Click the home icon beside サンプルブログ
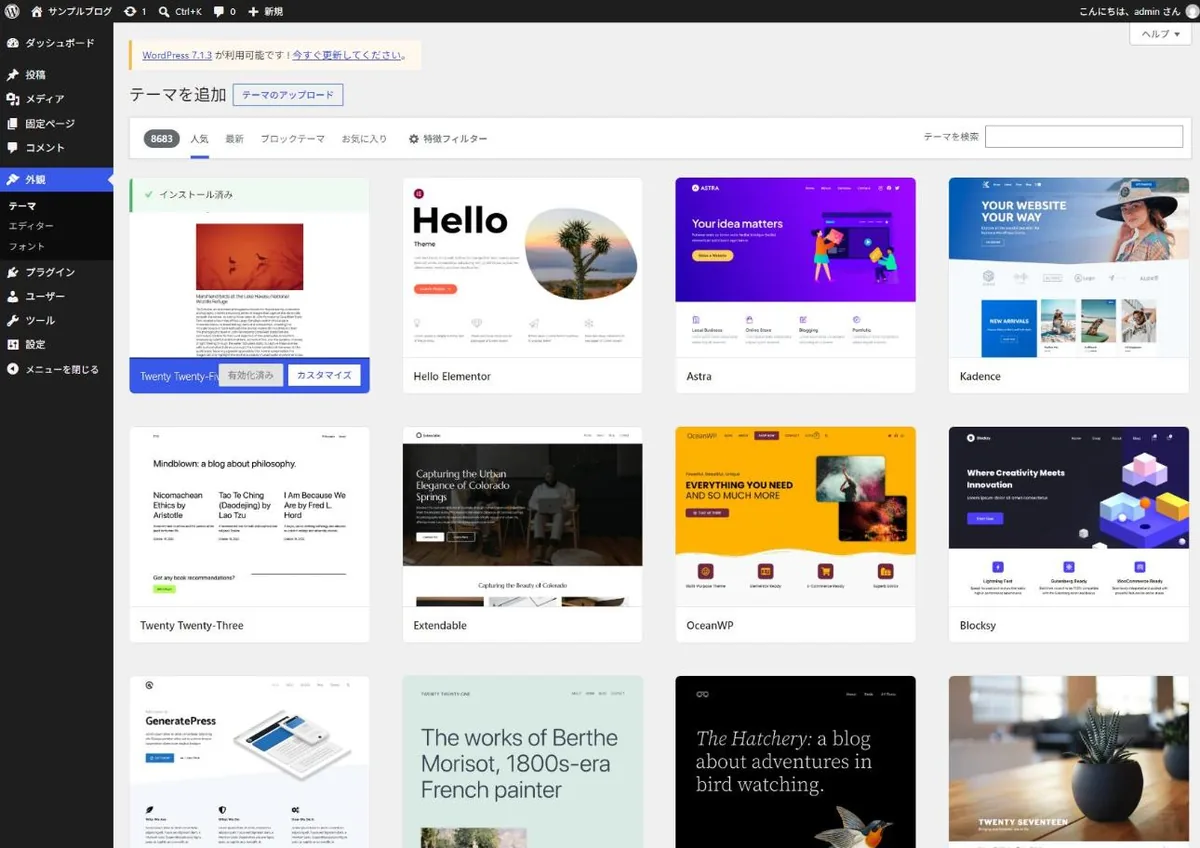The height and width of the screenshot is (848, 1200). (x=37, y=11)
